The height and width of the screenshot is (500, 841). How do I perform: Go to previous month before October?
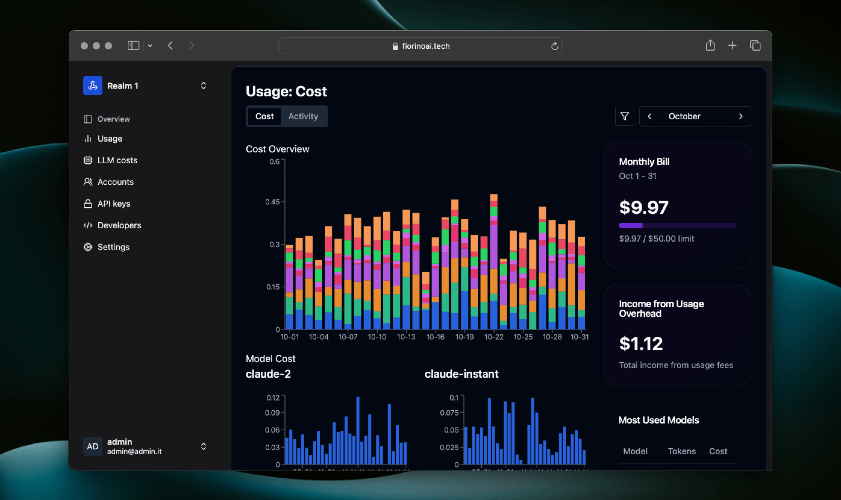point(649,116)
